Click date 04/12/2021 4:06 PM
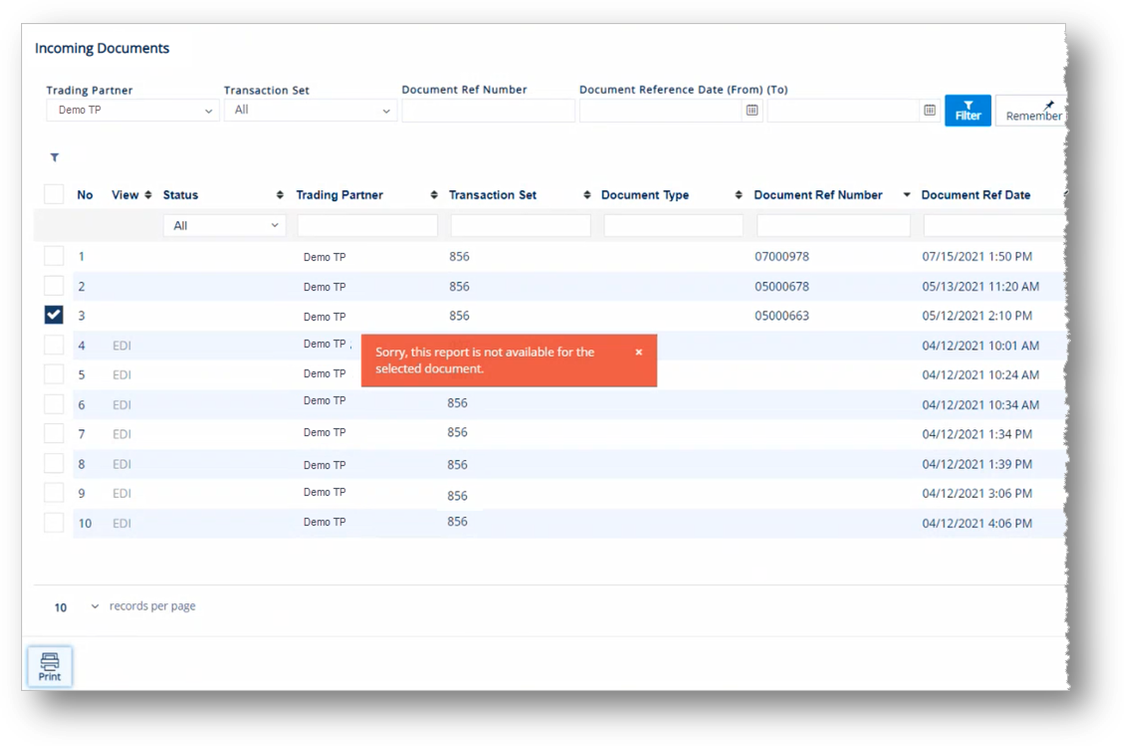 tap(977, 523)
